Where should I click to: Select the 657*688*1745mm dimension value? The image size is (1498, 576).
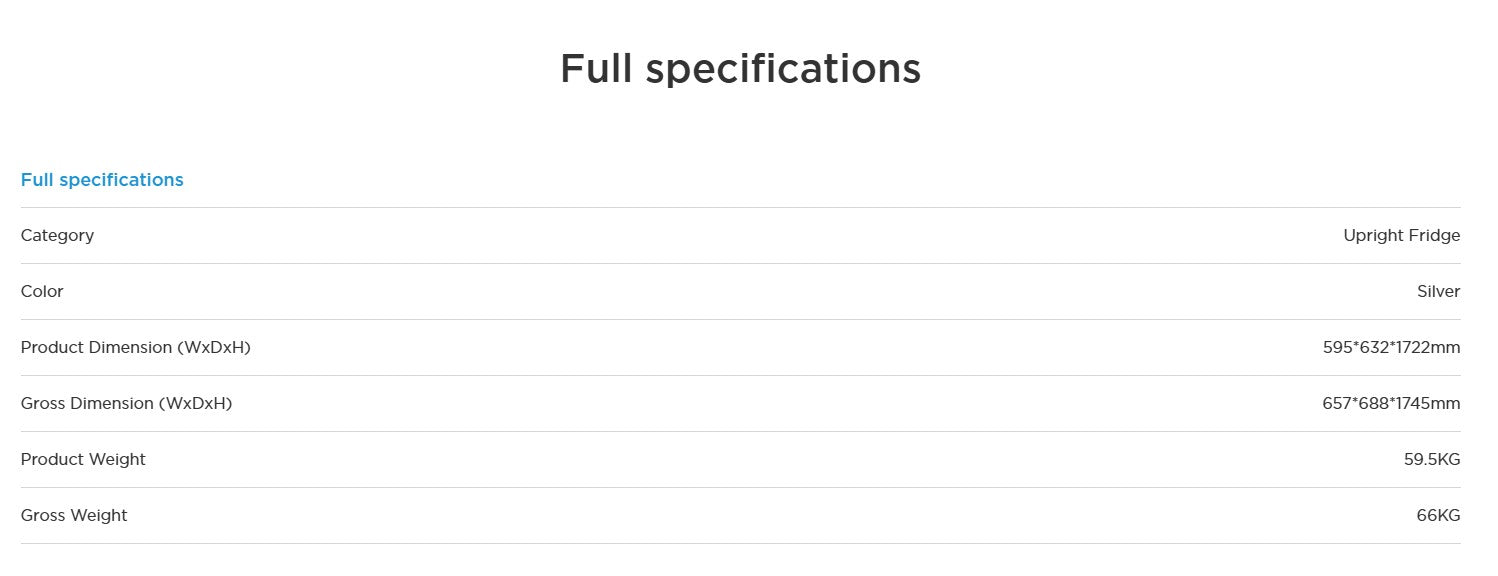click(x=1391, y=404)
